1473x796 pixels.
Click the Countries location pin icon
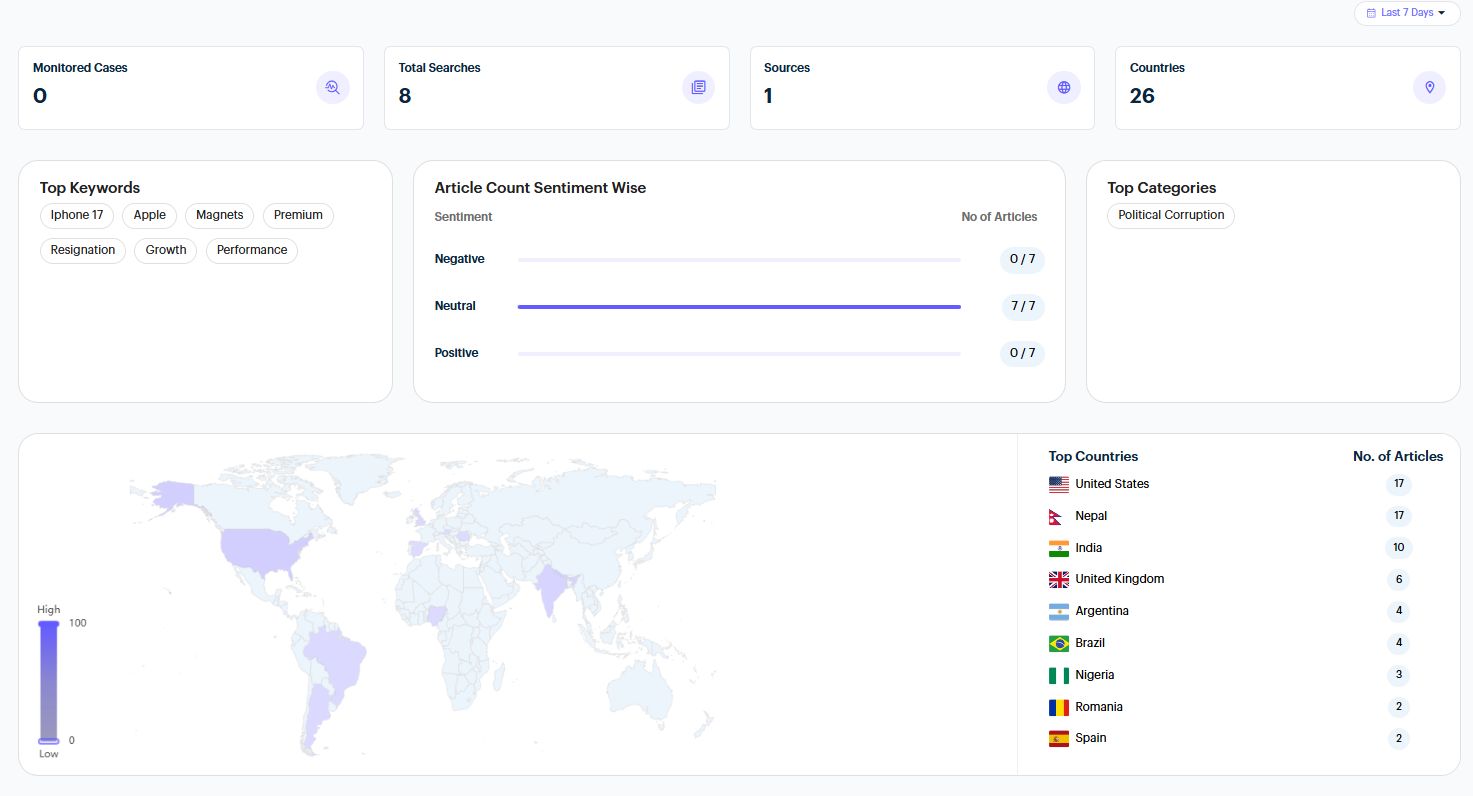click(1429, 88)
